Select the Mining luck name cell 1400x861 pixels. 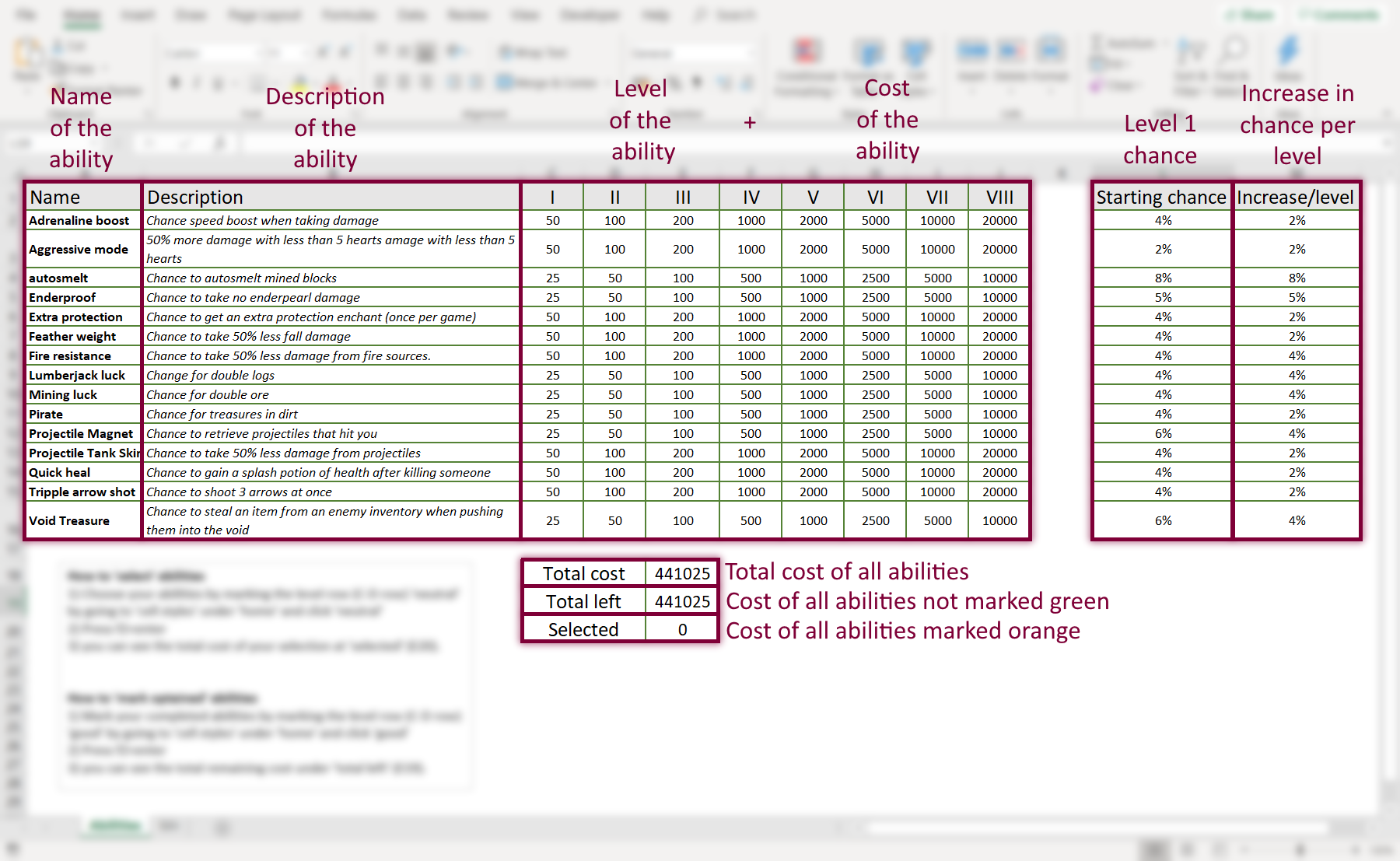click(x=83, y=395)
